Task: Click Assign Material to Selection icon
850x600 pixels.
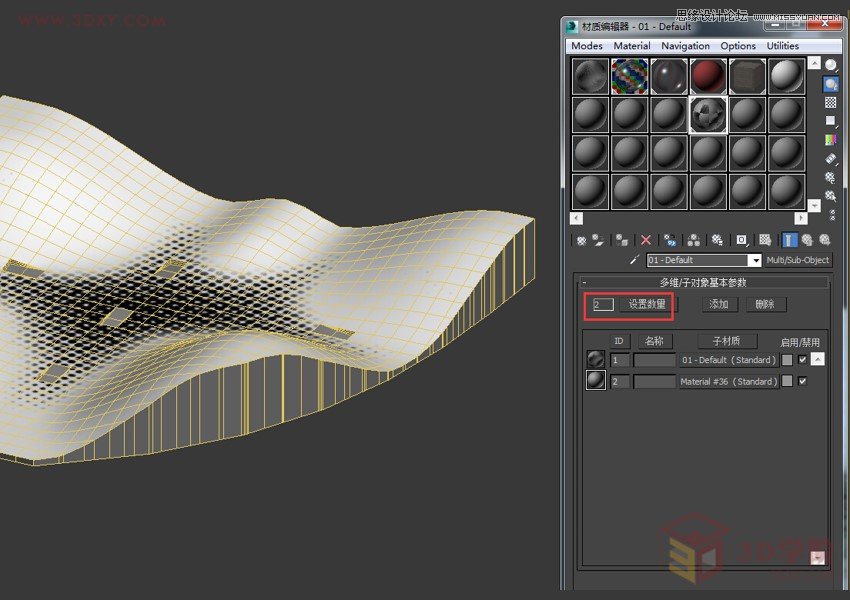Action: [622, 240]
